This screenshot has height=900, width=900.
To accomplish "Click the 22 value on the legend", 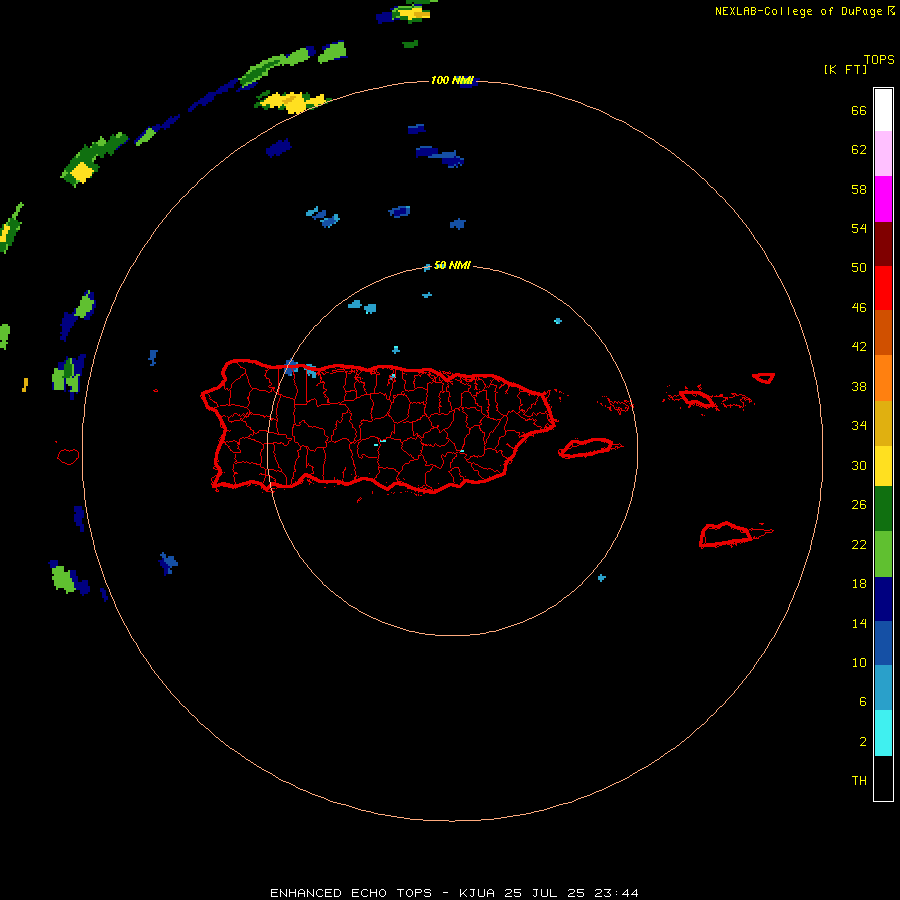I will 859,544.
